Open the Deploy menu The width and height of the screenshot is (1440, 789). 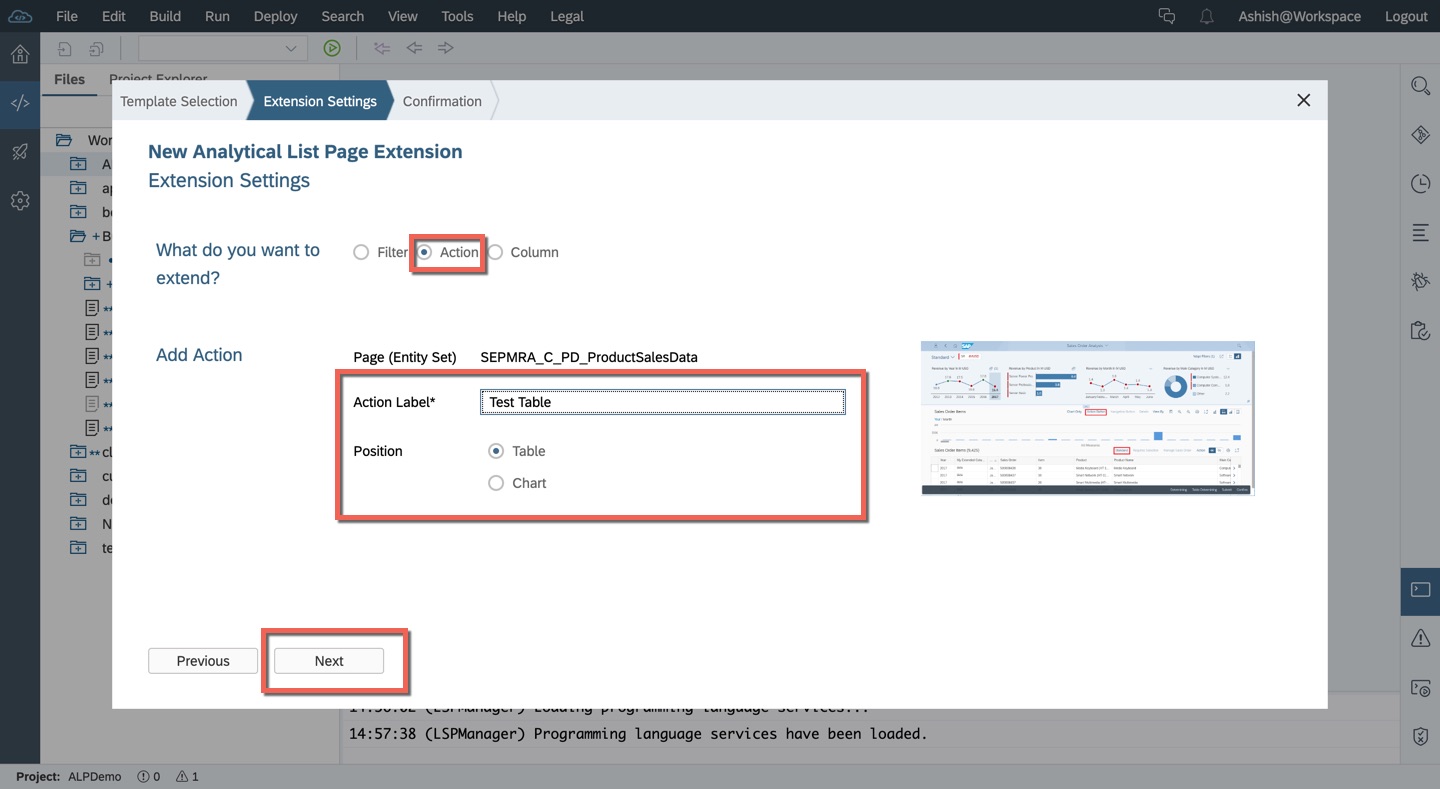coord(274,16)
